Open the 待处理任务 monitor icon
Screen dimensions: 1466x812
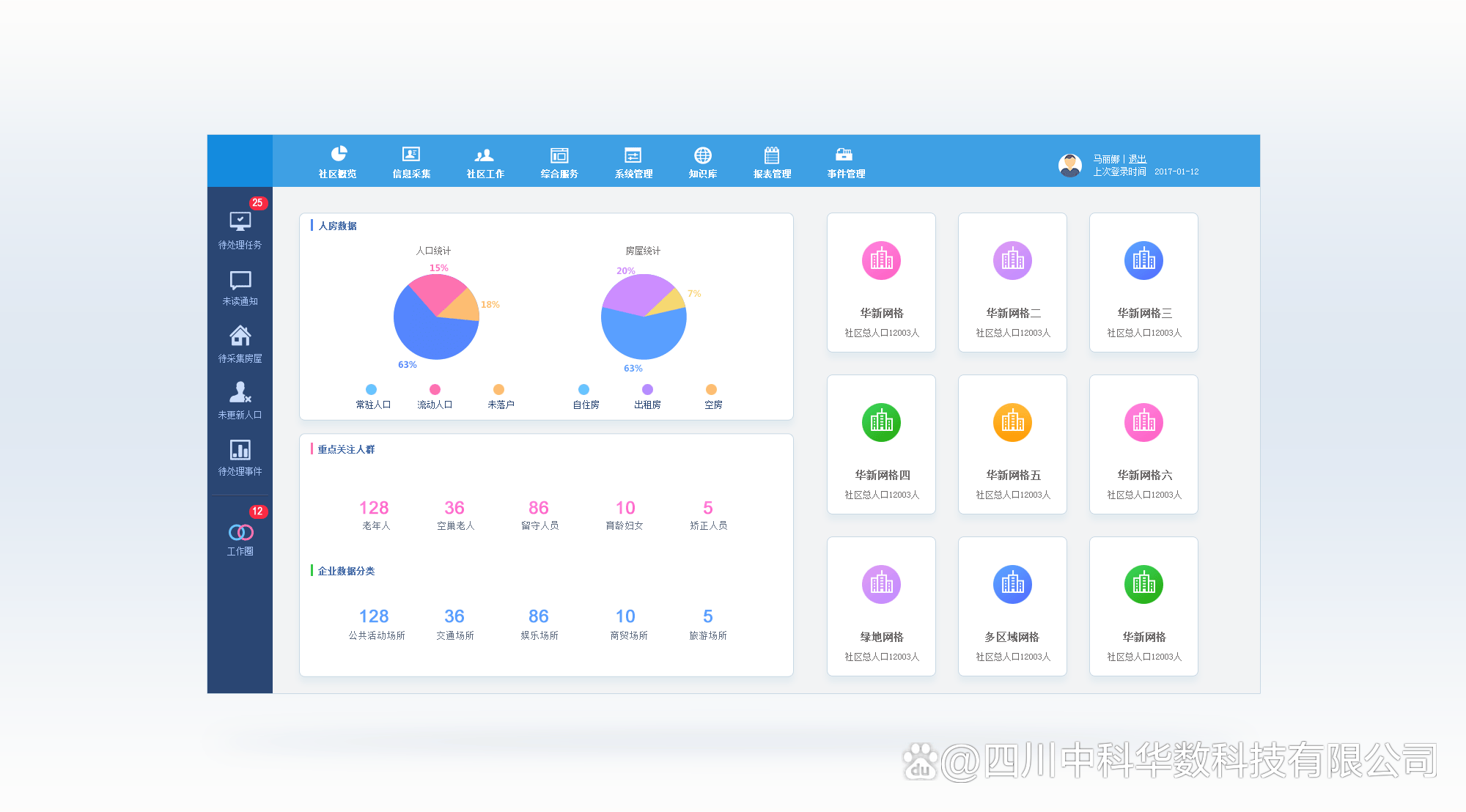[x=240, y=221]
